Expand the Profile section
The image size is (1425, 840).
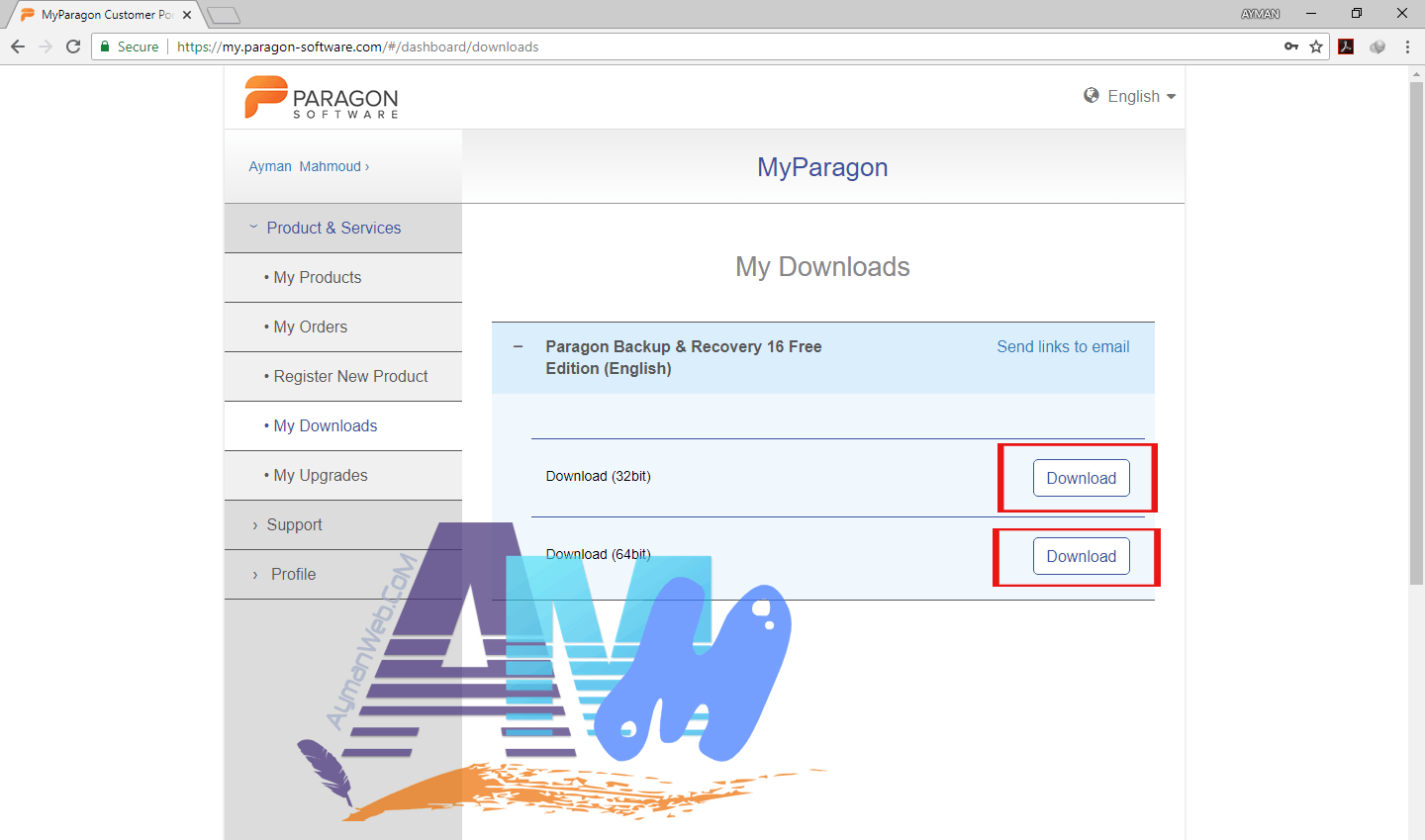[x=343, y=574]
